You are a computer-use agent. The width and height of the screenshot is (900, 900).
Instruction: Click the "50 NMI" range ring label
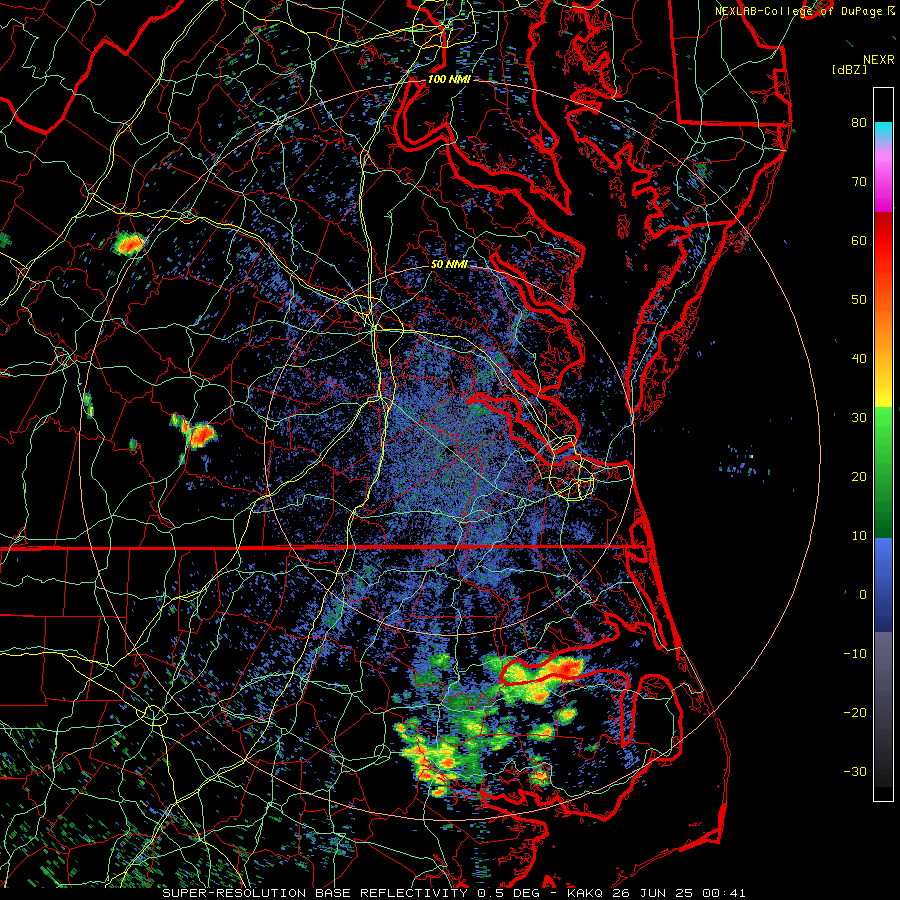449,265
